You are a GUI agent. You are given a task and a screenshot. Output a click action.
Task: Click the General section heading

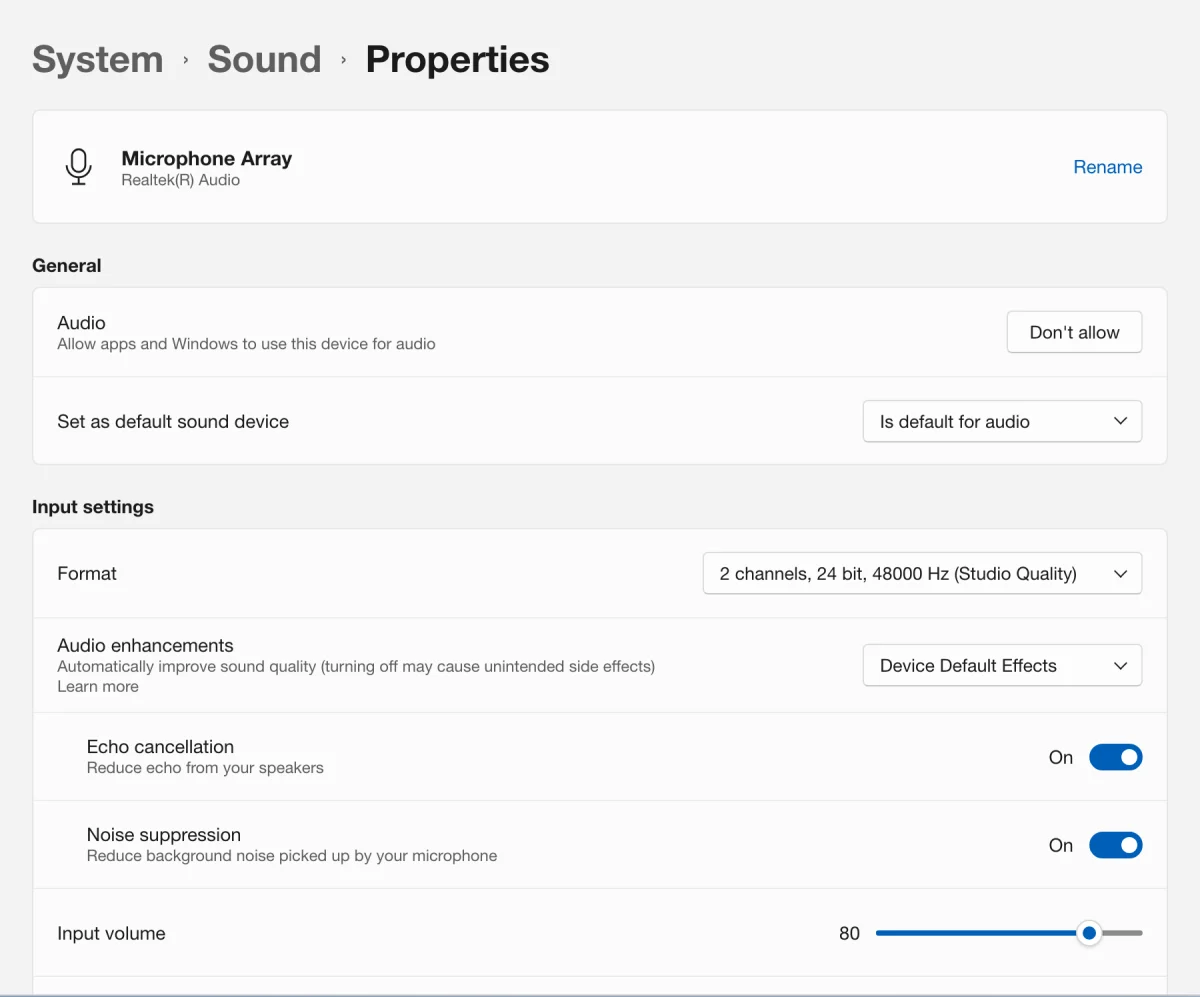(67, 265)
